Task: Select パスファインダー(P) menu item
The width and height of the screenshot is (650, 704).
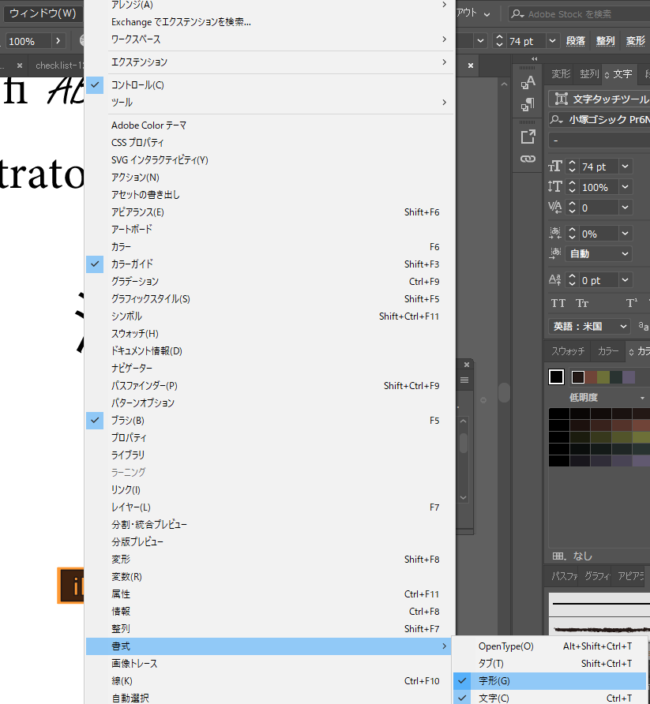Action: [270, 386]
